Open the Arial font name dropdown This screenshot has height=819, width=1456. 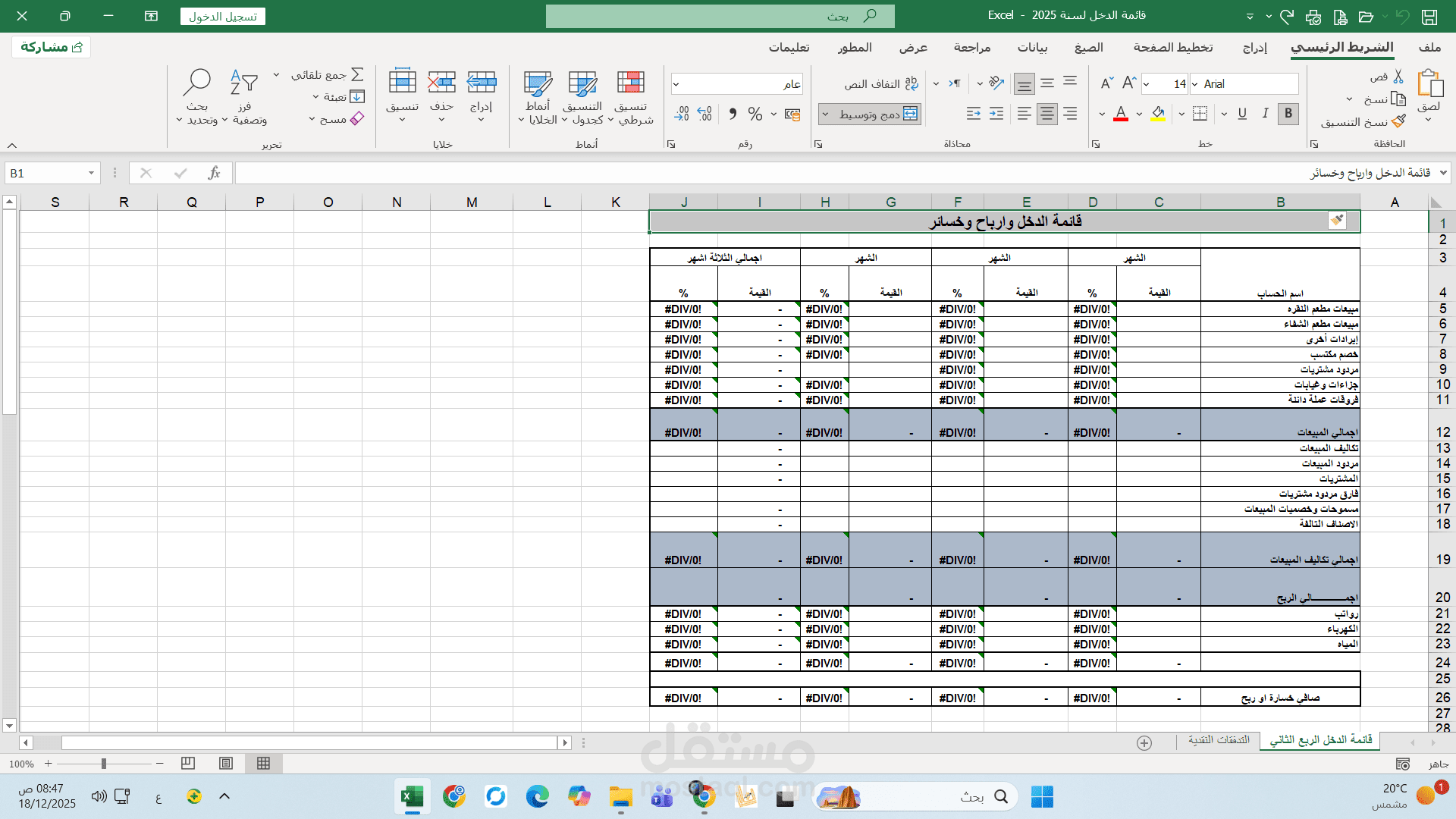[1195, 84]
